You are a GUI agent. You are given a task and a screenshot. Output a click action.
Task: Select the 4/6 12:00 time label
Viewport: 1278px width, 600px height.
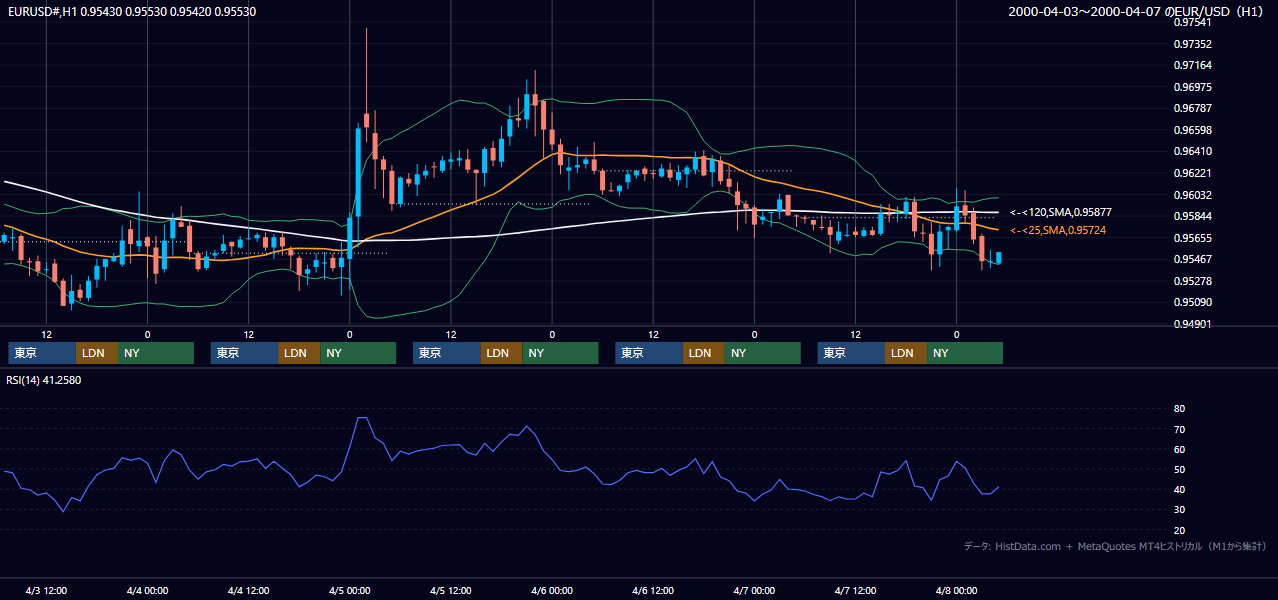653,590
